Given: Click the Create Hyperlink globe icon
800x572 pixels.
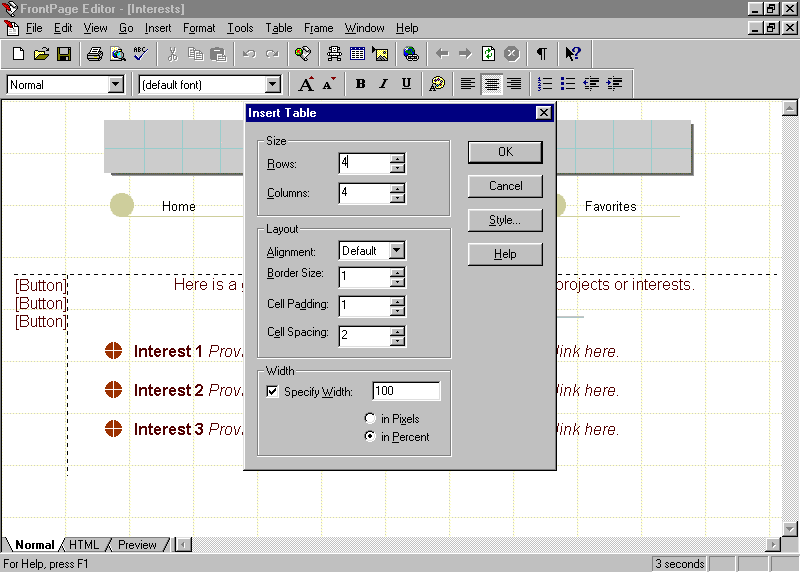Looking at the screenshot, I should 411,54.
